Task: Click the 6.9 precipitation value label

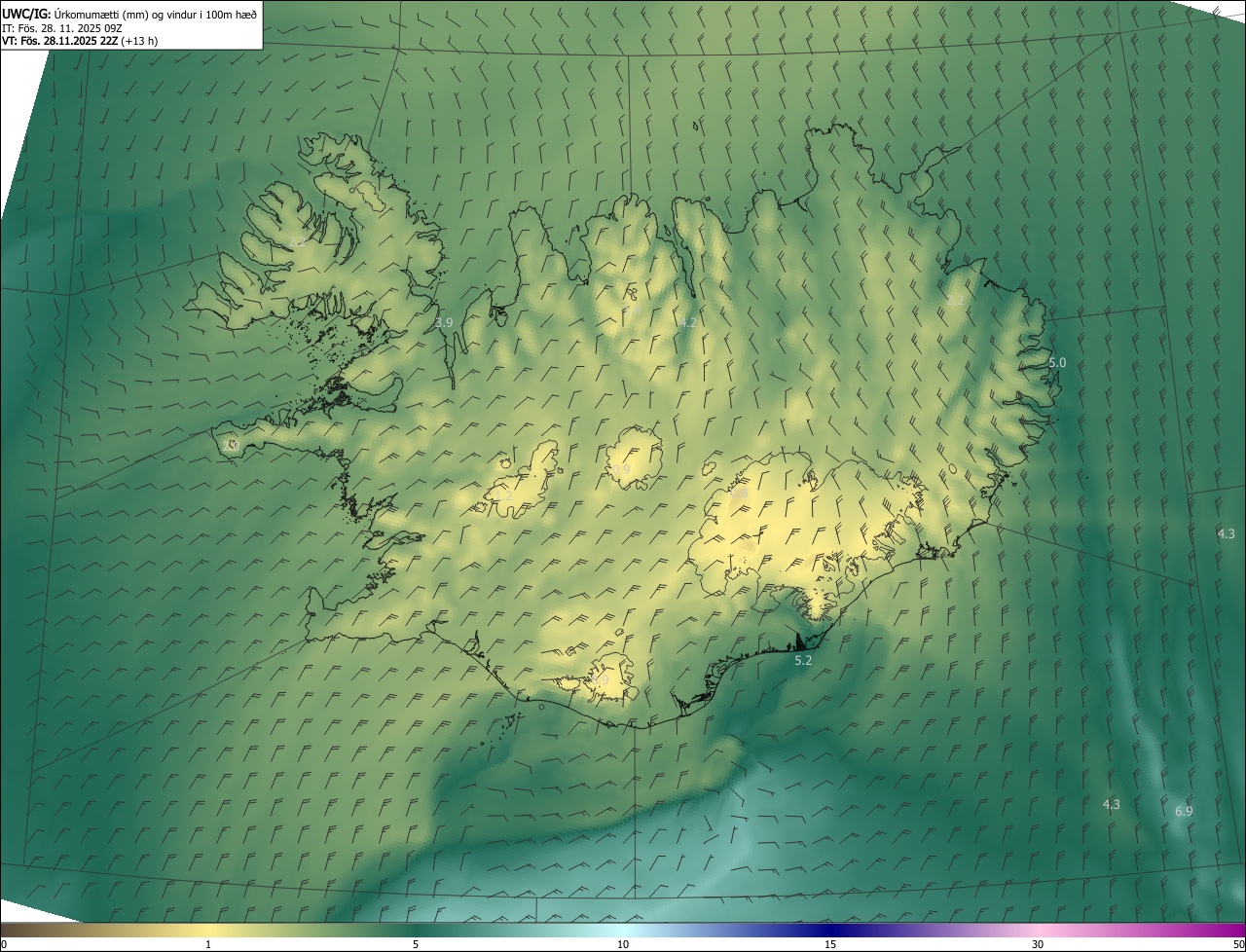Action: pos(1184,811)
